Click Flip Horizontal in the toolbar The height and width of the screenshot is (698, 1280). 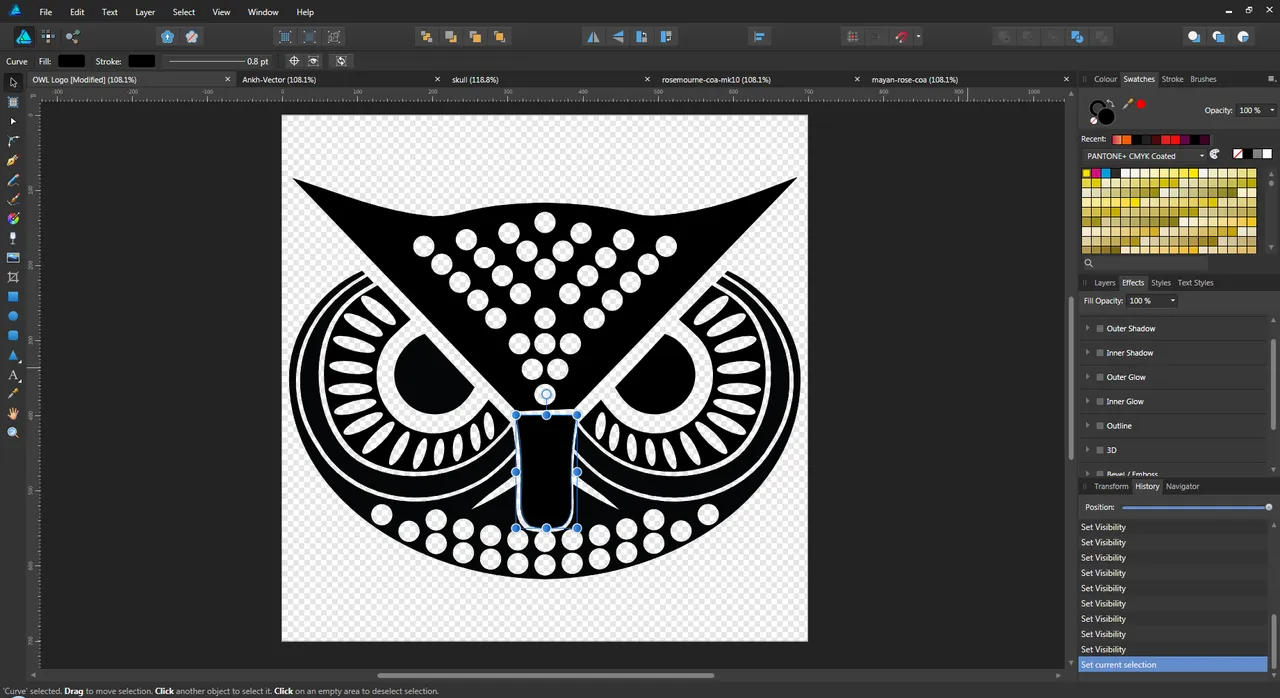[x=593, y=36]
